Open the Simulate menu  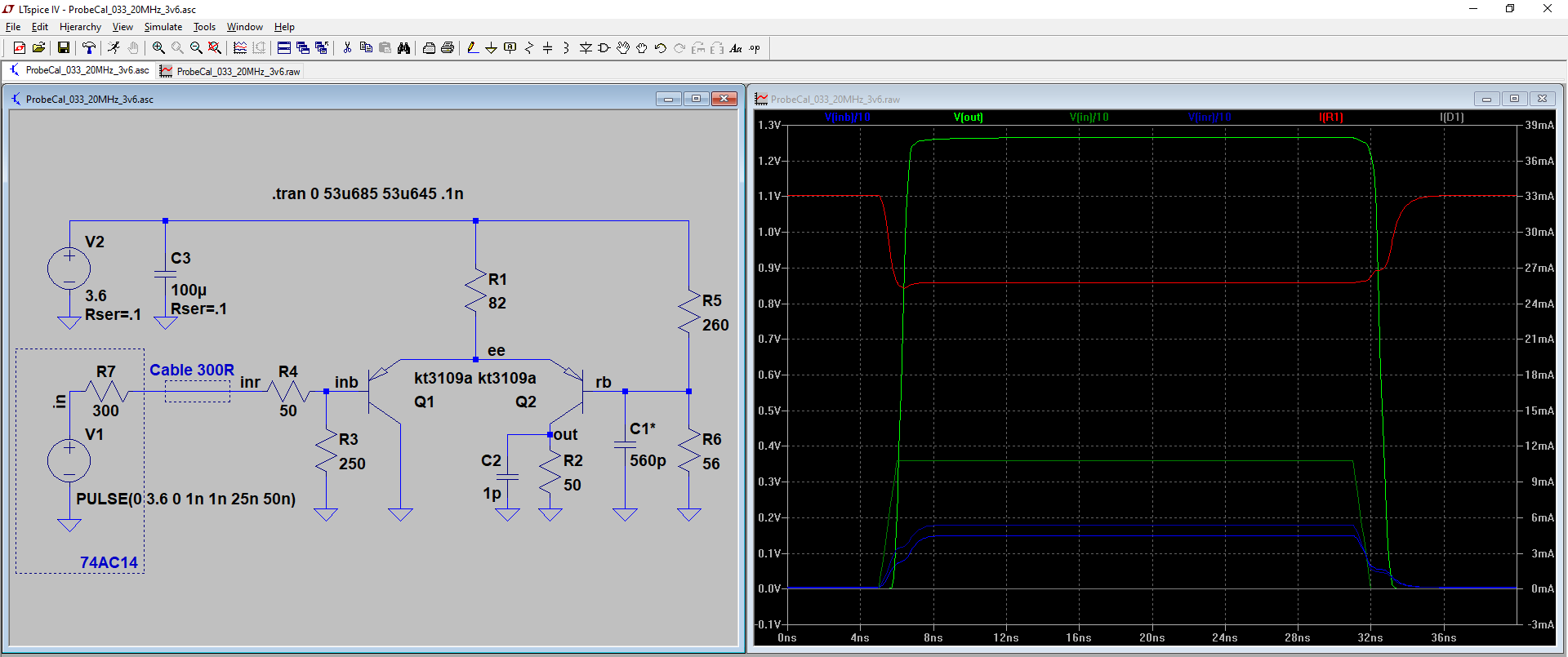click(163, 27)
